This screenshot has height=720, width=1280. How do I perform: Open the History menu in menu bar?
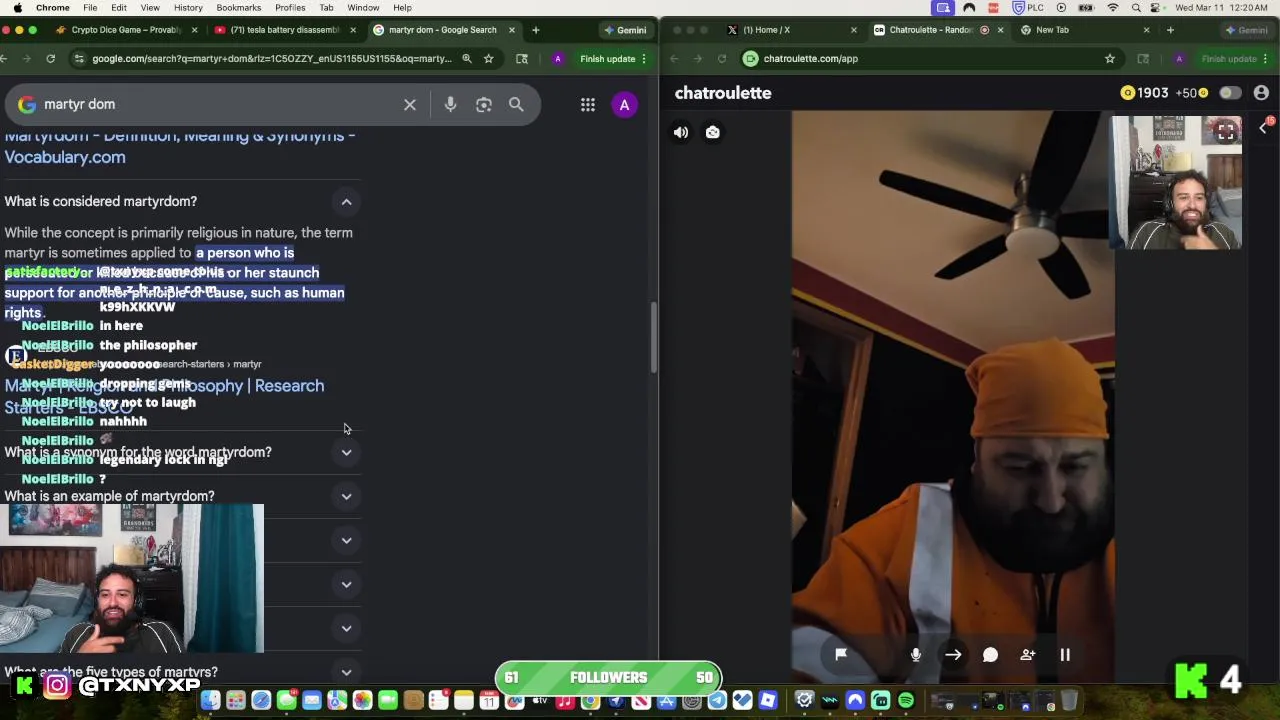[188, 8]
